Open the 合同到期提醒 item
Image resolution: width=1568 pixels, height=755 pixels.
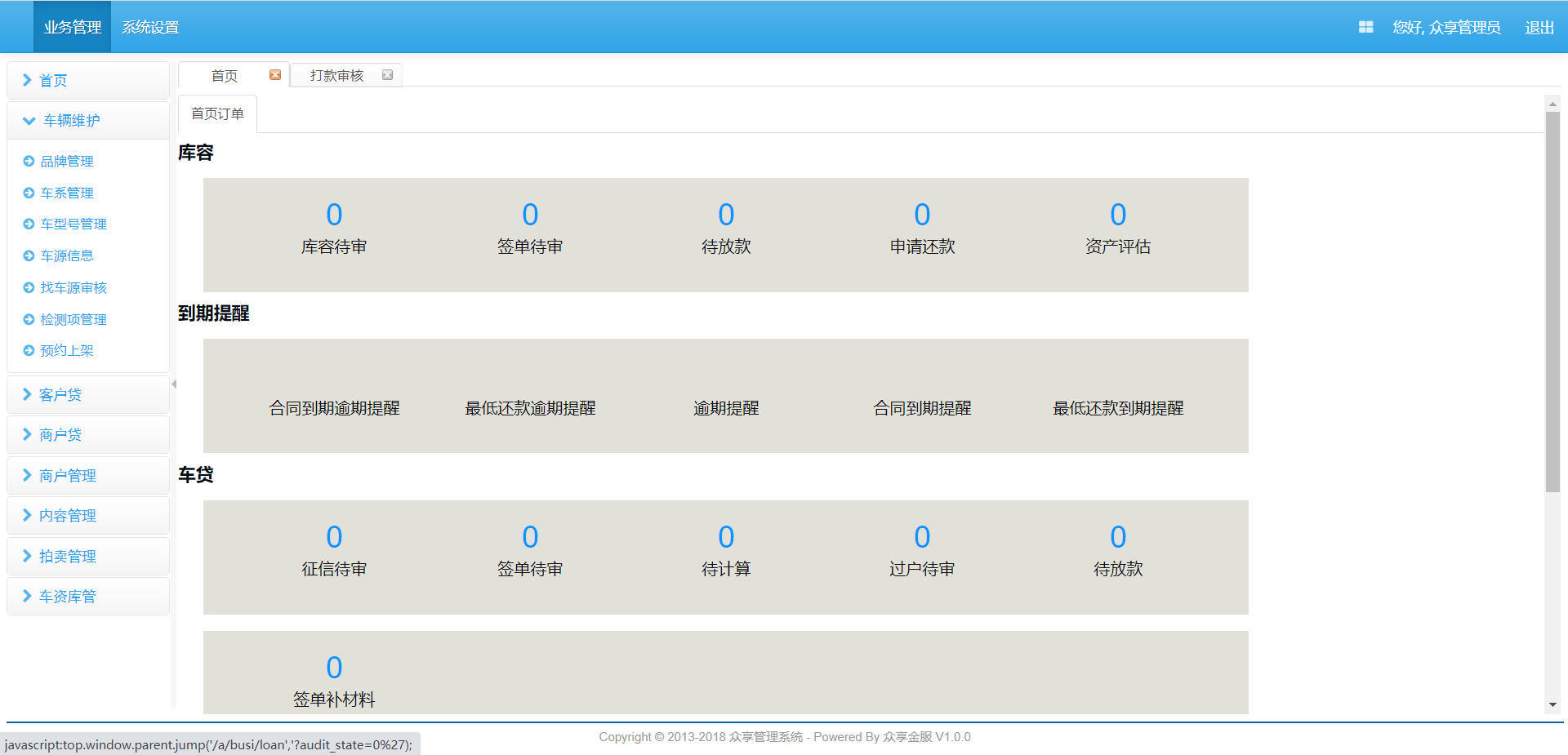point(922,408)
